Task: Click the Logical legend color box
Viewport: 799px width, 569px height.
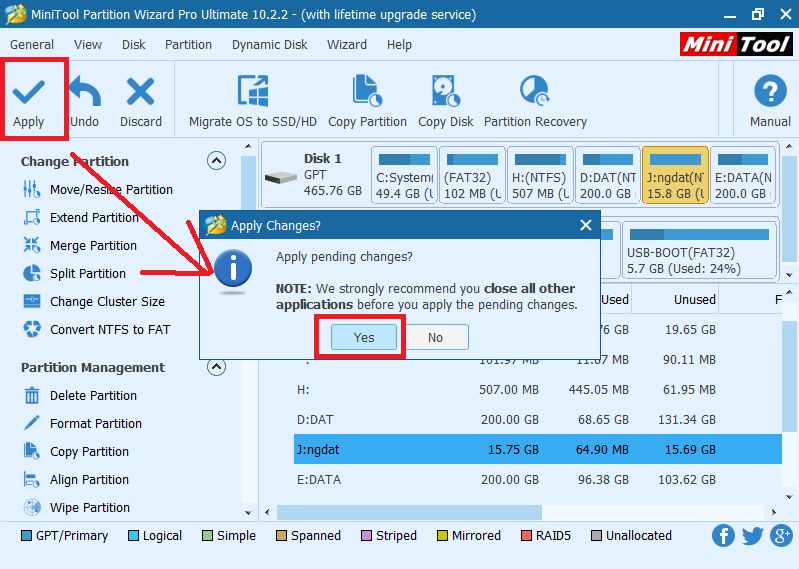Action: (x=133, y=535)
